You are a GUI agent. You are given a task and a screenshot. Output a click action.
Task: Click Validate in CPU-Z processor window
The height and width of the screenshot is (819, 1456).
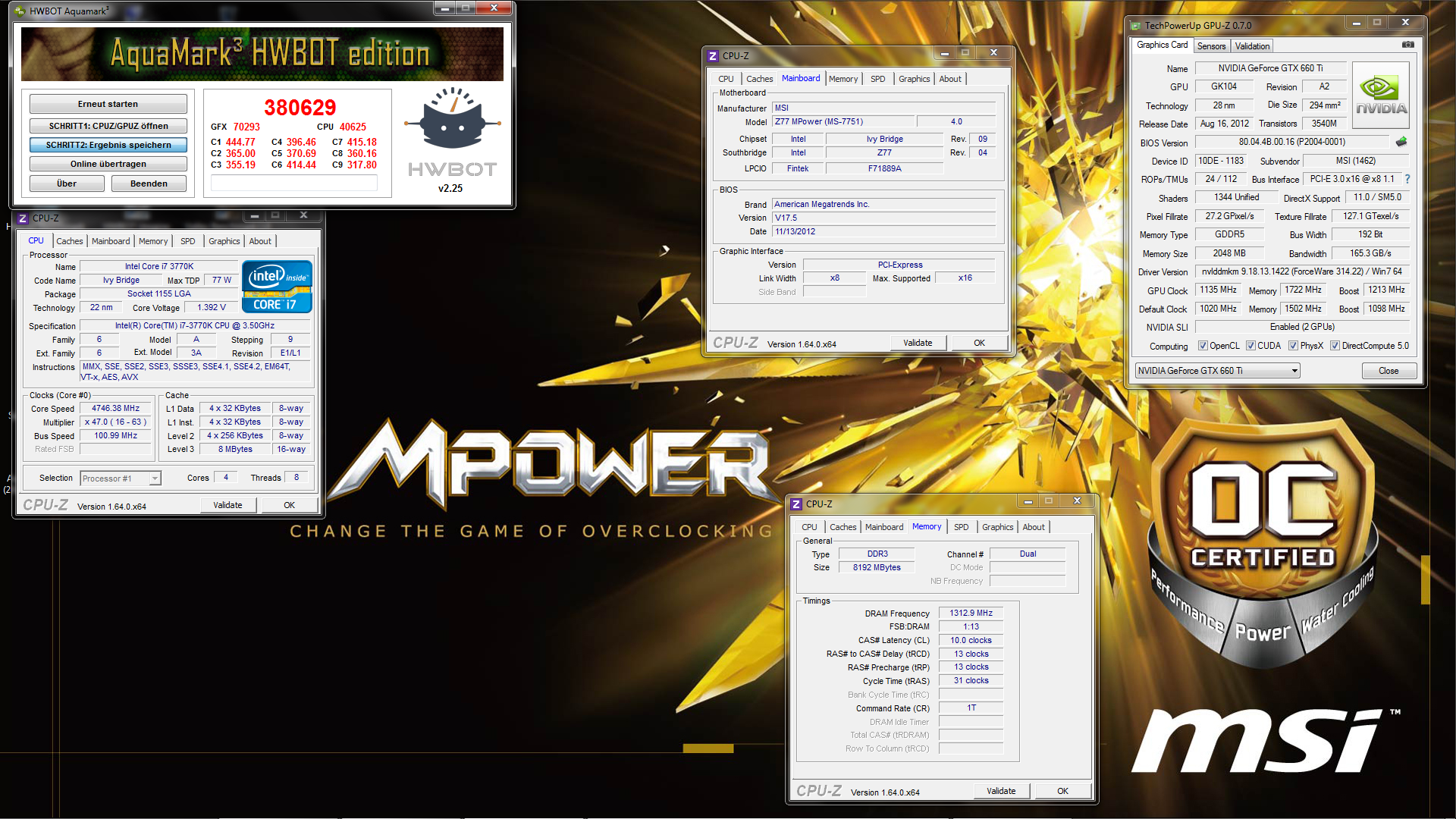[x=227, y=505]
